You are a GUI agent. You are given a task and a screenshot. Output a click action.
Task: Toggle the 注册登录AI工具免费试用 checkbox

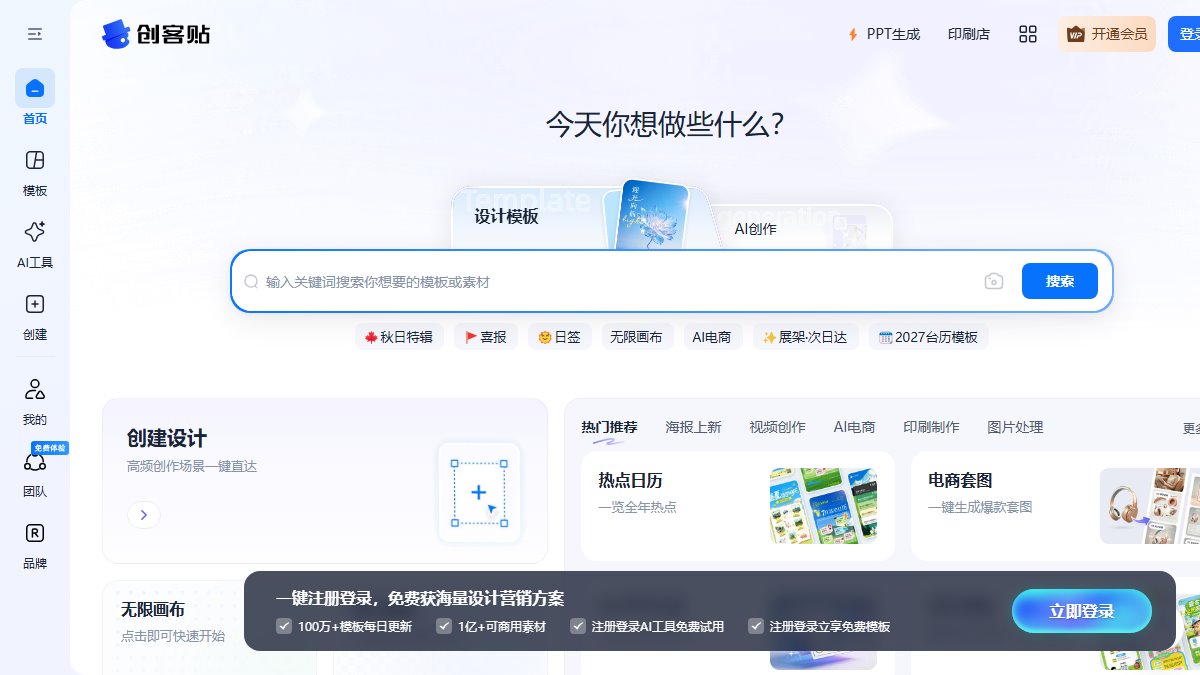click(578, 626)
